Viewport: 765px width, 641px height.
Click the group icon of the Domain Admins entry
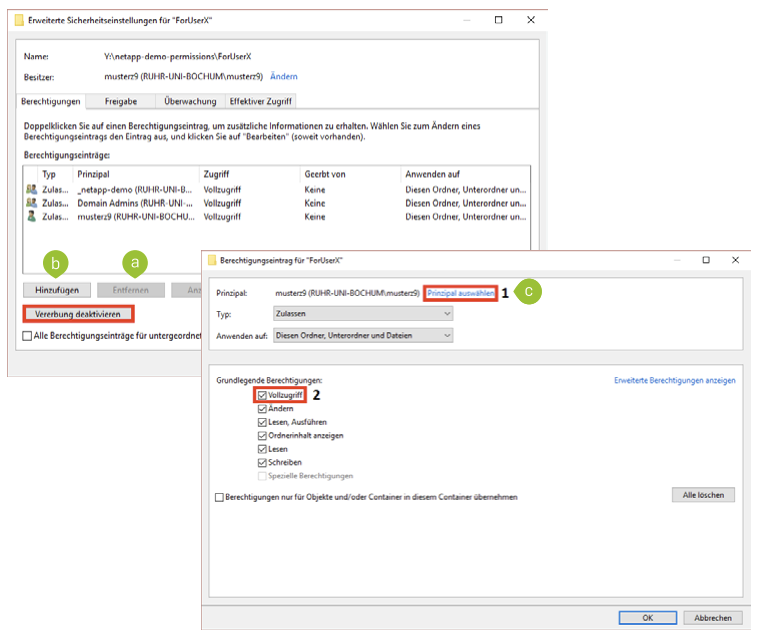(31, 202)
